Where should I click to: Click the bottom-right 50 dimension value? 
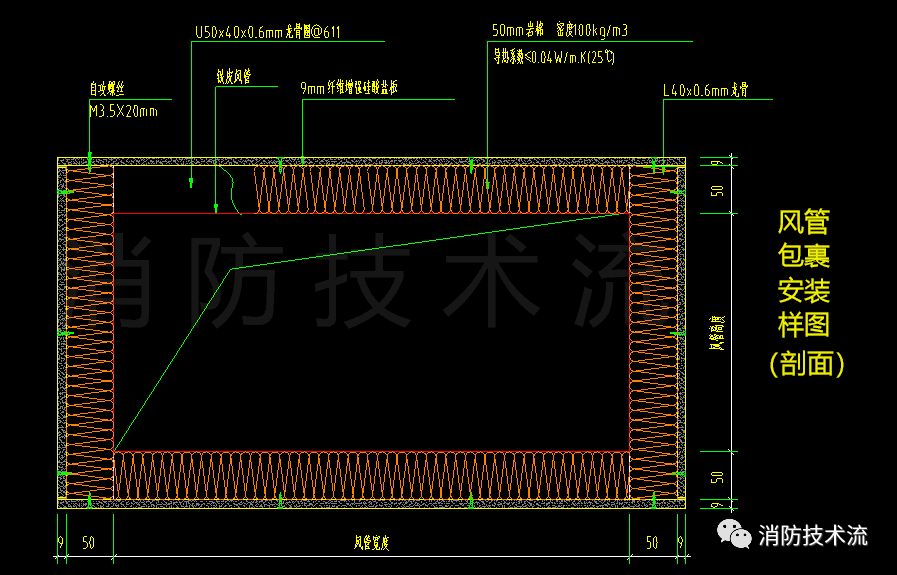click(652, 543)
